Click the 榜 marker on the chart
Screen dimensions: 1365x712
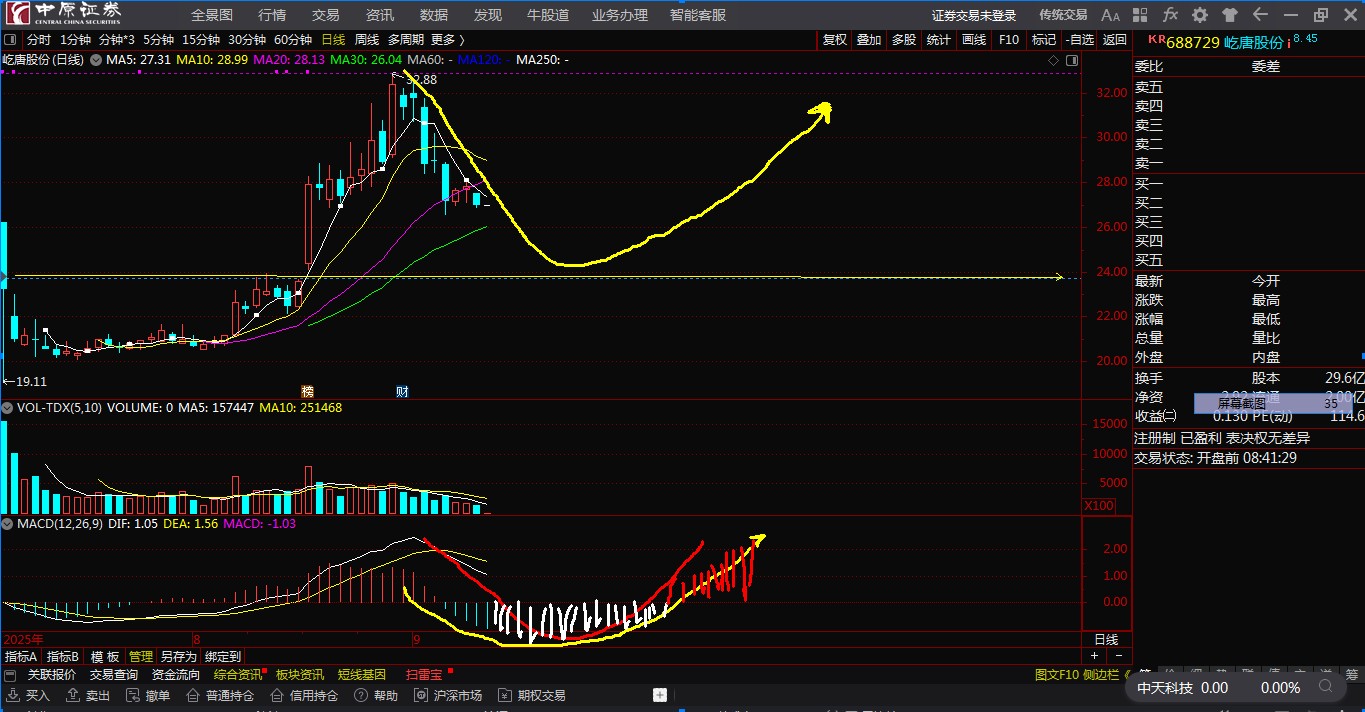(x=307, y=391)
